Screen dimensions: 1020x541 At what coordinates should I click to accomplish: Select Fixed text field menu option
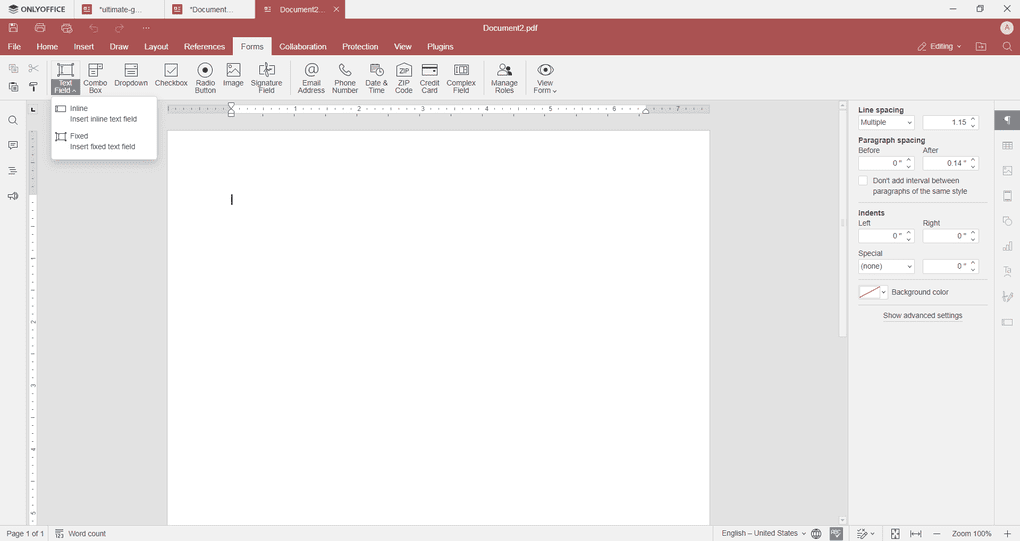click(104, 141)
